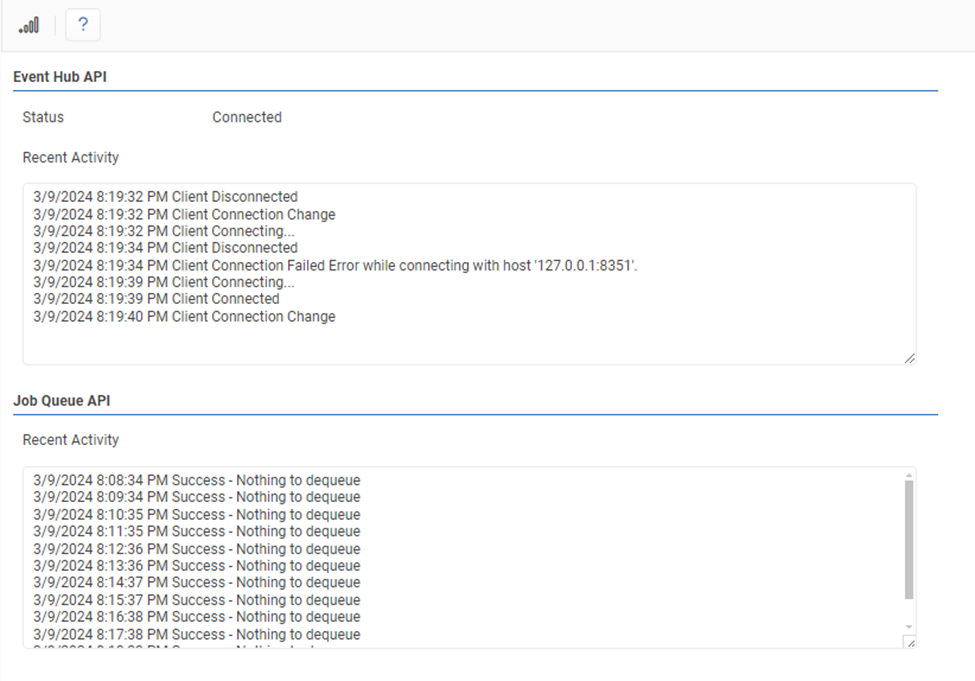This screenshot has width=975, height=681.
Task: Click the signal strength bars icon
Action: (29, 25)
